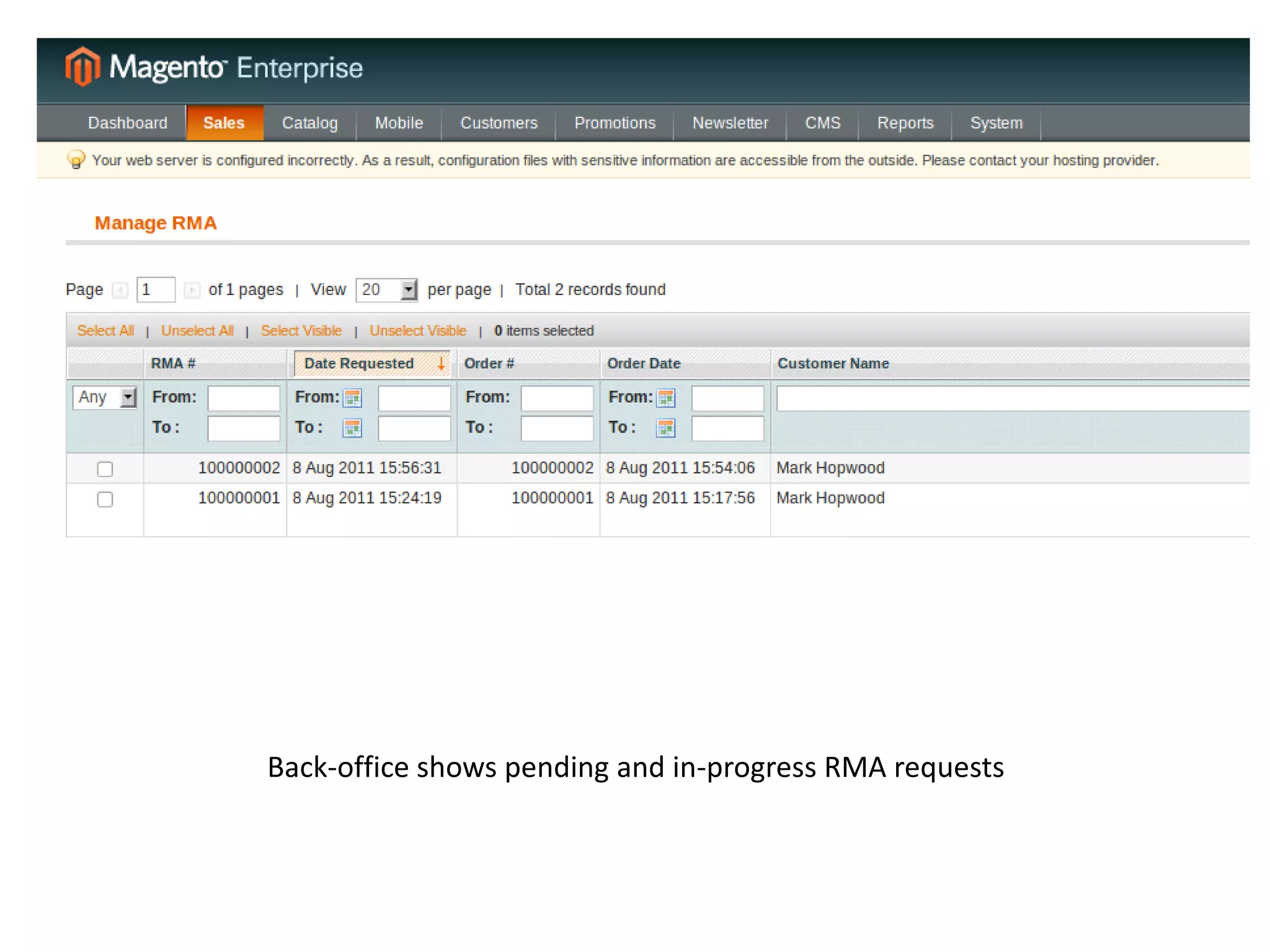Open the Dashboard menu
Screen dimensions: 1270x952
click(128, 123)
